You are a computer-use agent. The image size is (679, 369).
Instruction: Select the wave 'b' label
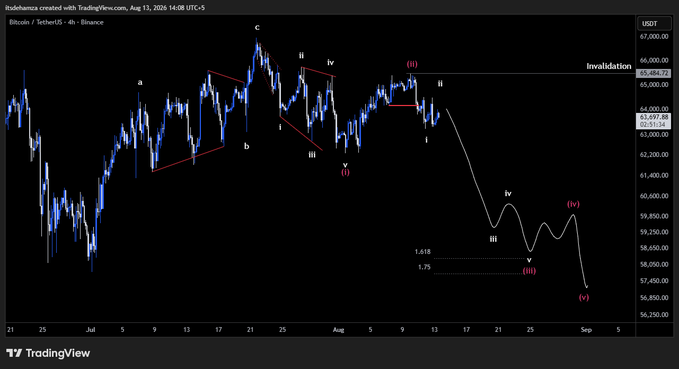point(246,146)
